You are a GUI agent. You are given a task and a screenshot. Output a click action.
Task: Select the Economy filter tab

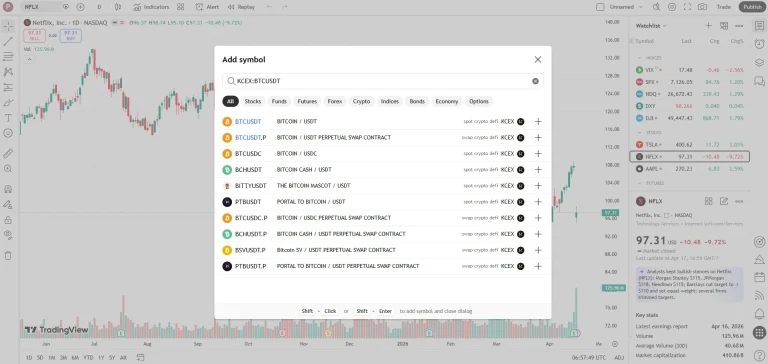click(x=447, y=101)
